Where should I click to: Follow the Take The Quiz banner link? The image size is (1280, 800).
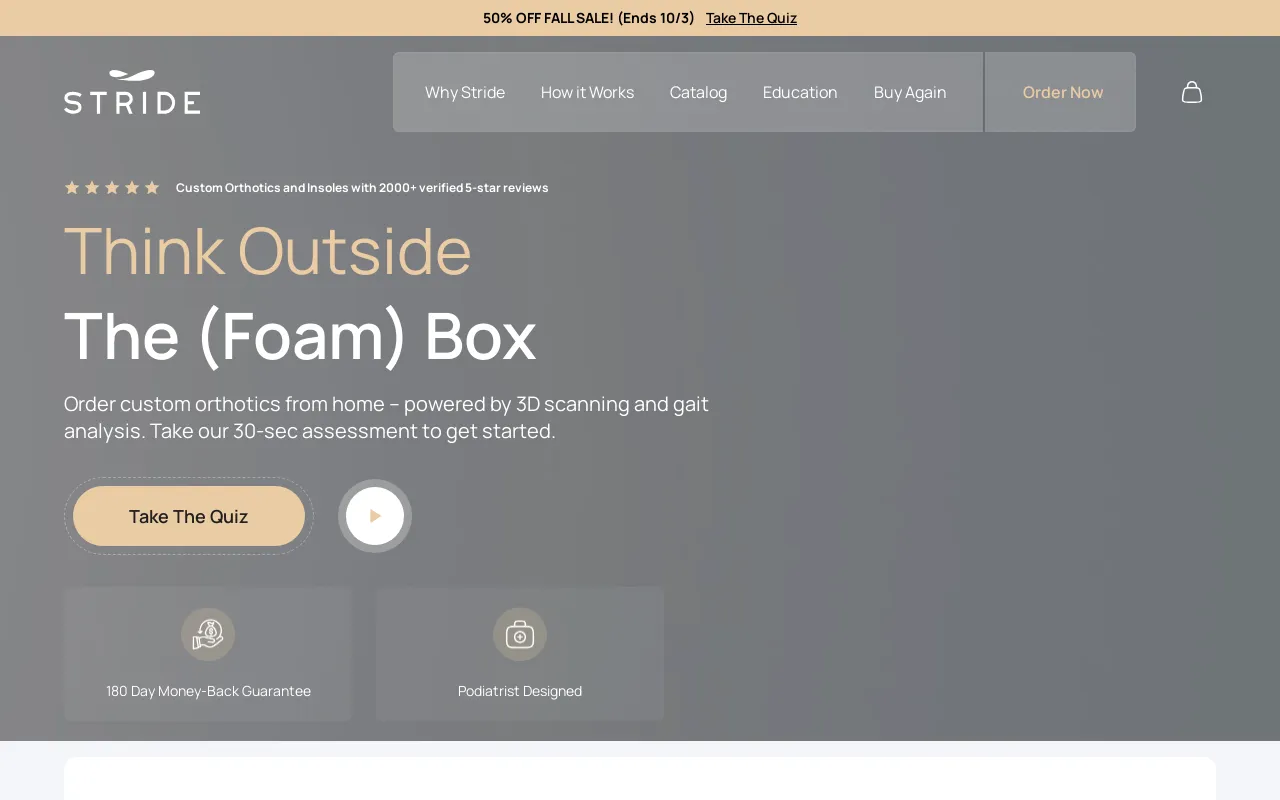[x=751, y=18]
